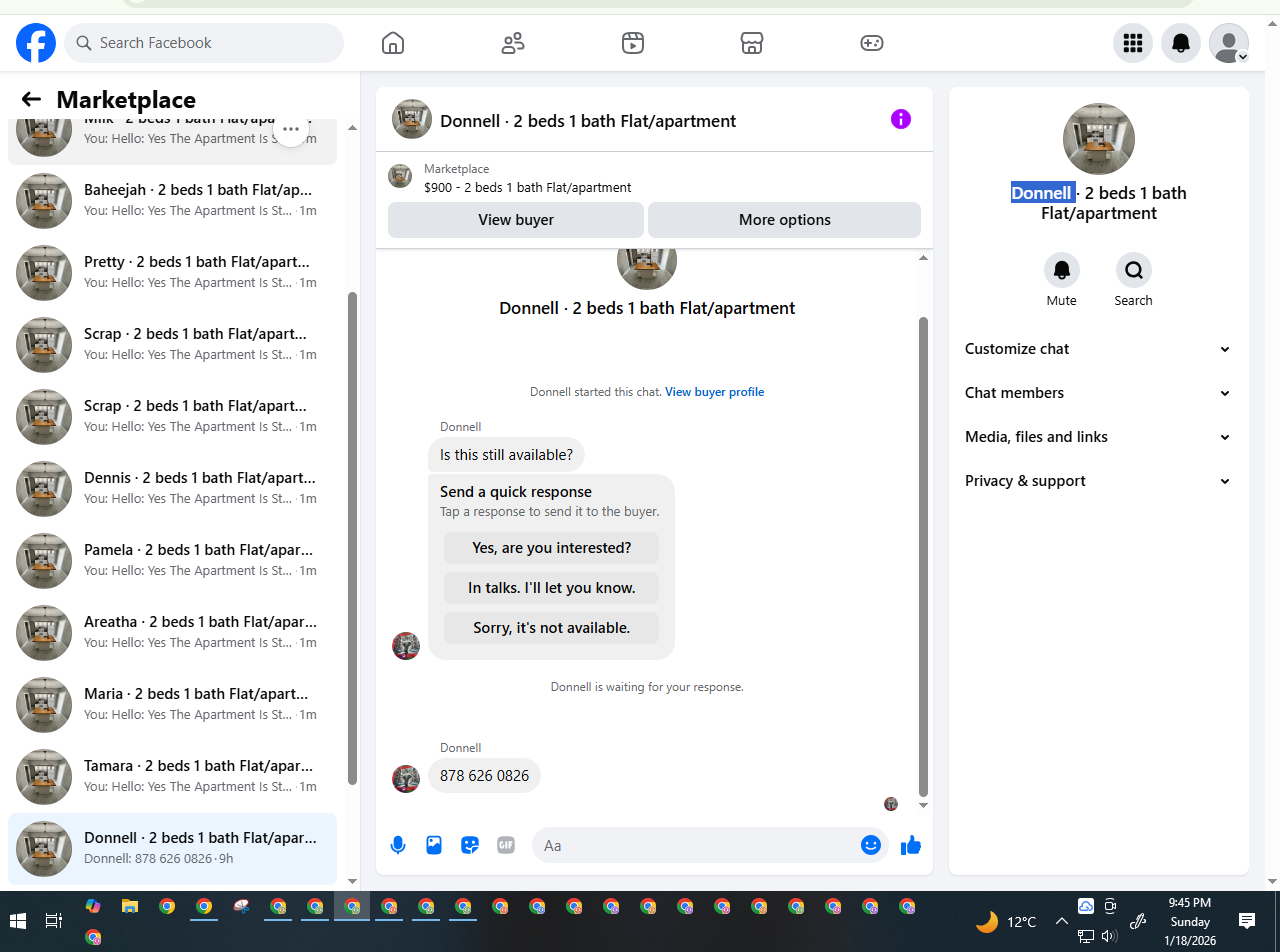1280x952 pixels.
Task: Click the Search Facebook field
Action: [204, 43]
